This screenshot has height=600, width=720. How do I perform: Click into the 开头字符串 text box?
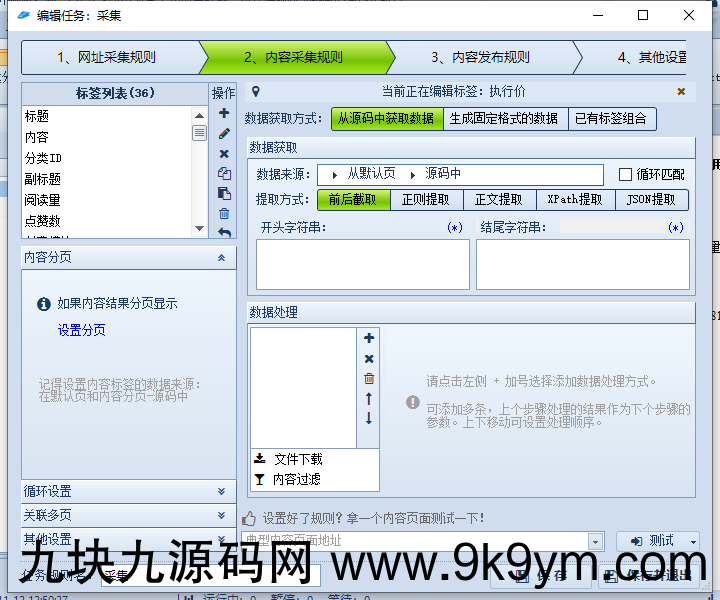(362, 265)
